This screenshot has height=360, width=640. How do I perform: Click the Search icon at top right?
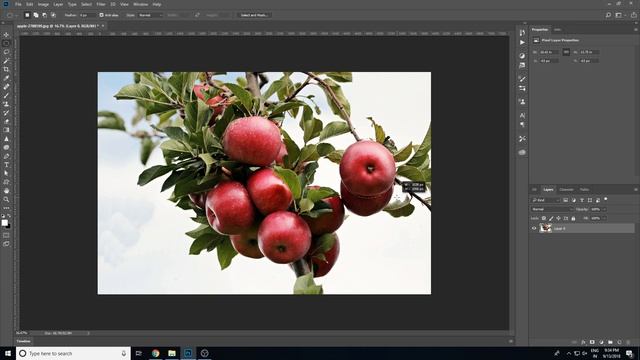tap(608, 15)
